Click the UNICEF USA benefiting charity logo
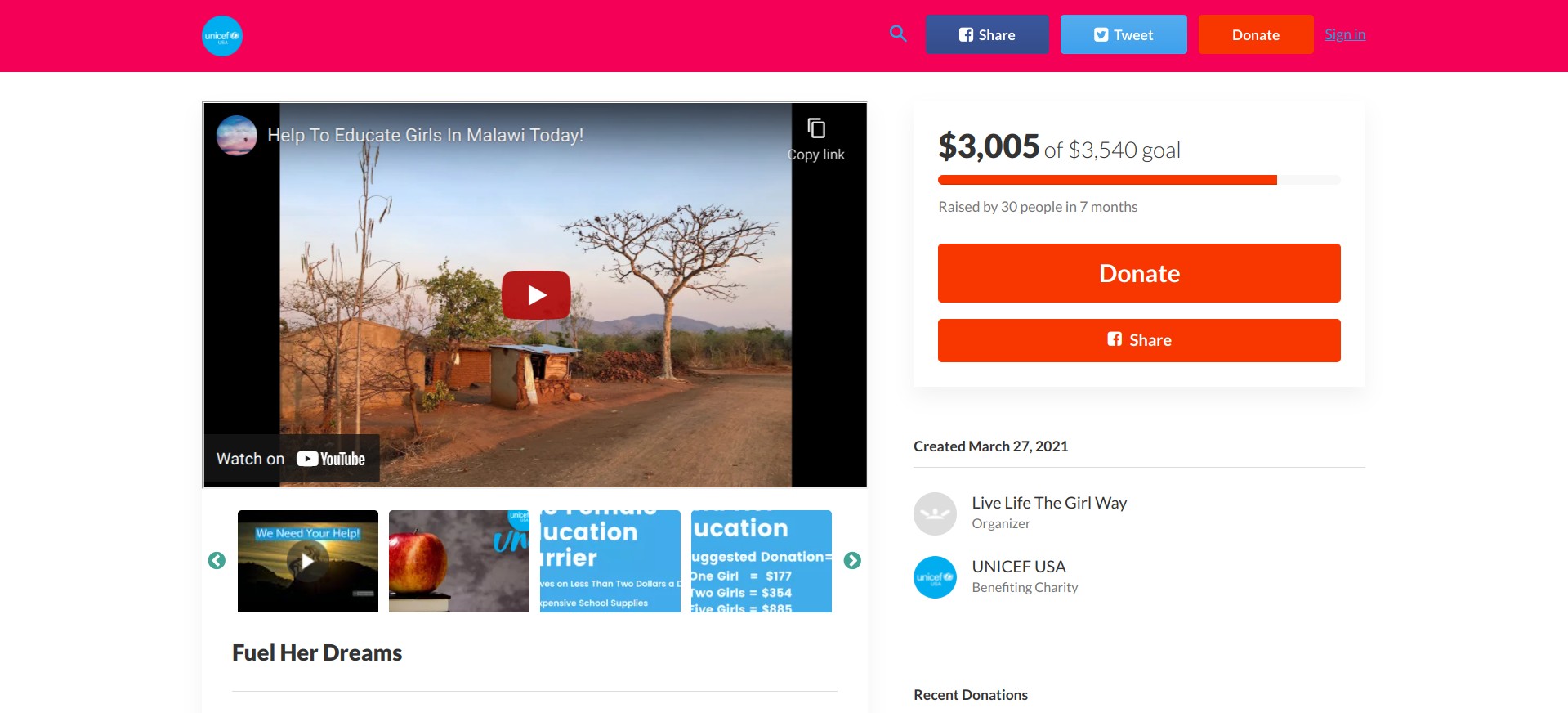The height and width of the screenshot is (713, 1568). (935, 577)
